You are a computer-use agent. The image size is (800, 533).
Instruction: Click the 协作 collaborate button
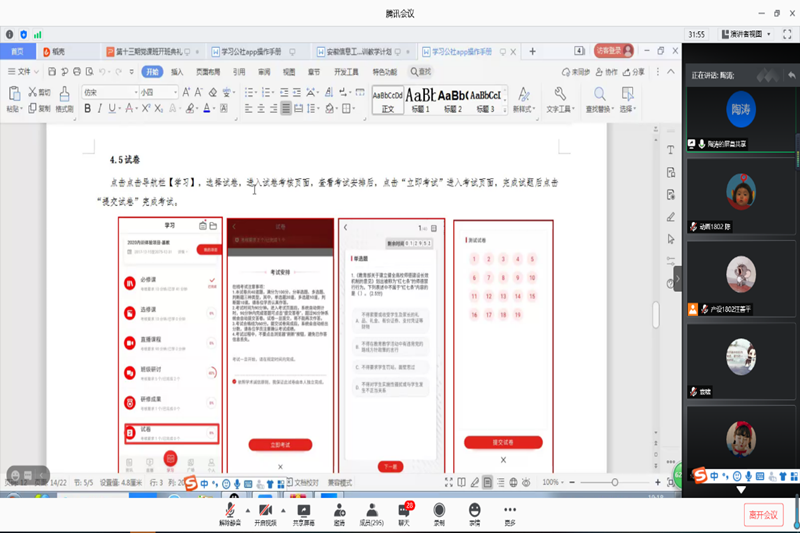click(x=606, y=72)
